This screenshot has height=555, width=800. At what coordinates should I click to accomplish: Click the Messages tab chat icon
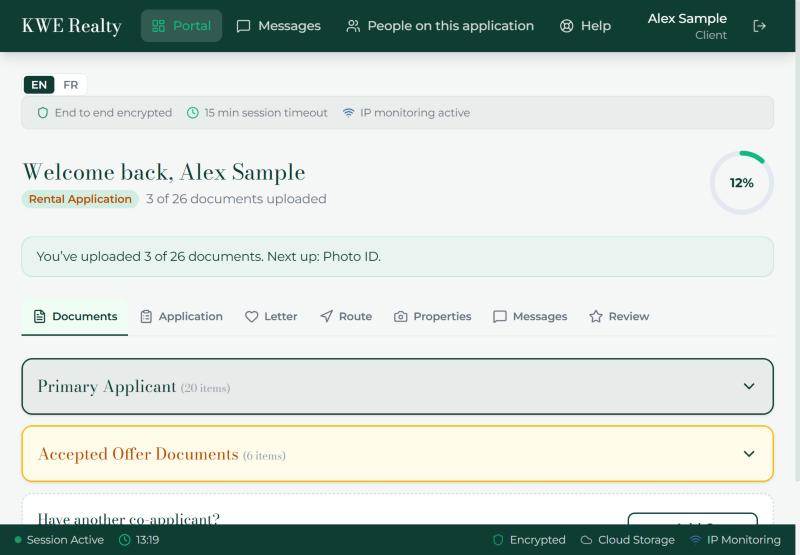tap(500, 317)
